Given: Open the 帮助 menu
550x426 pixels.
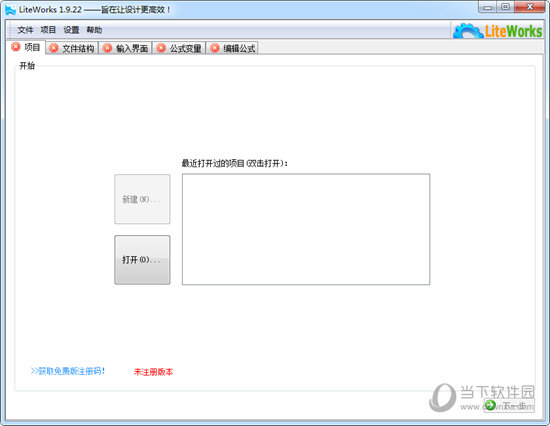Looking at the screenshot, I should [94, 30].
